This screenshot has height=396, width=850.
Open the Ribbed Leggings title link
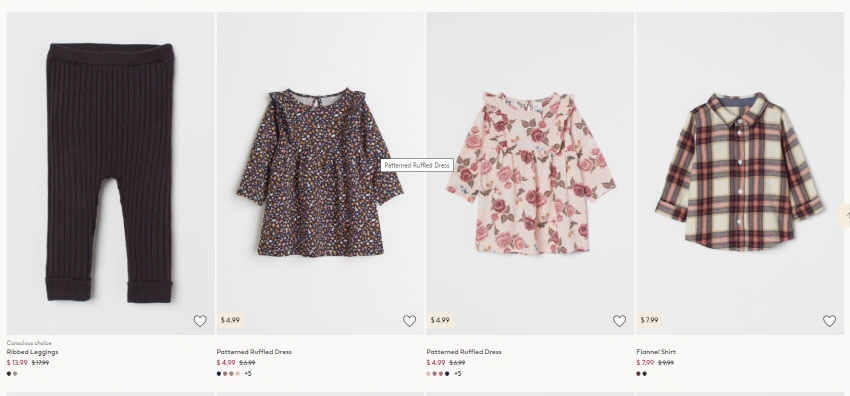coord(33,352)
